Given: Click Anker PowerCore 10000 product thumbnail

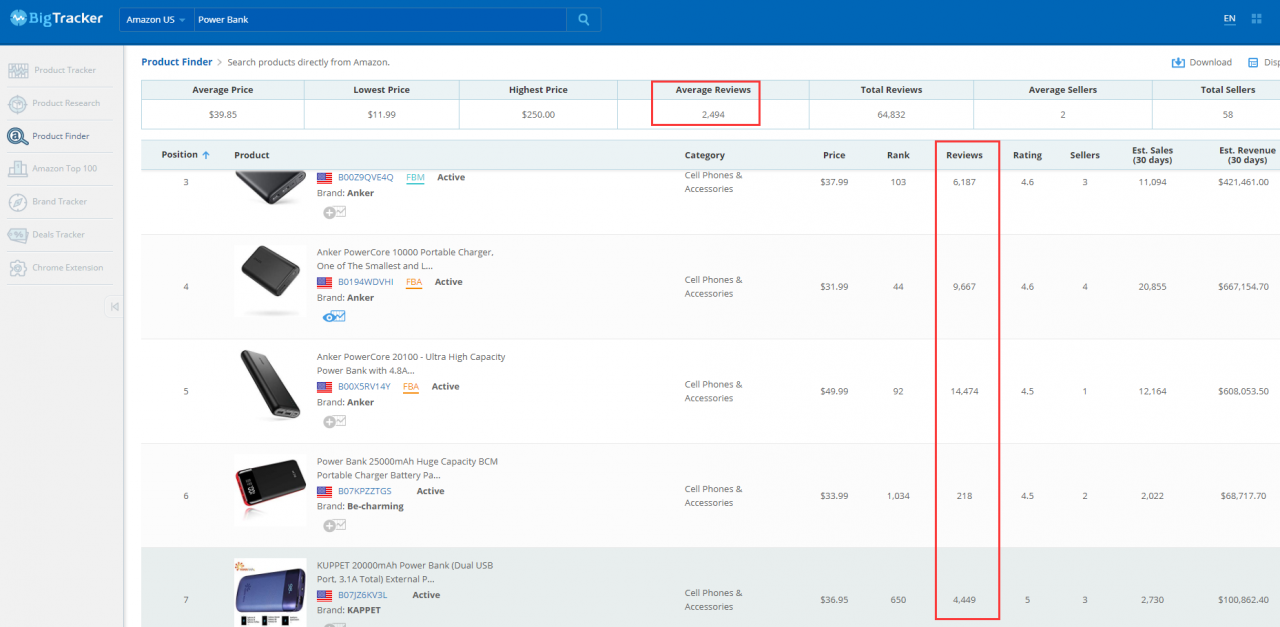Looking at the screenshot, I should pos(270,281).
